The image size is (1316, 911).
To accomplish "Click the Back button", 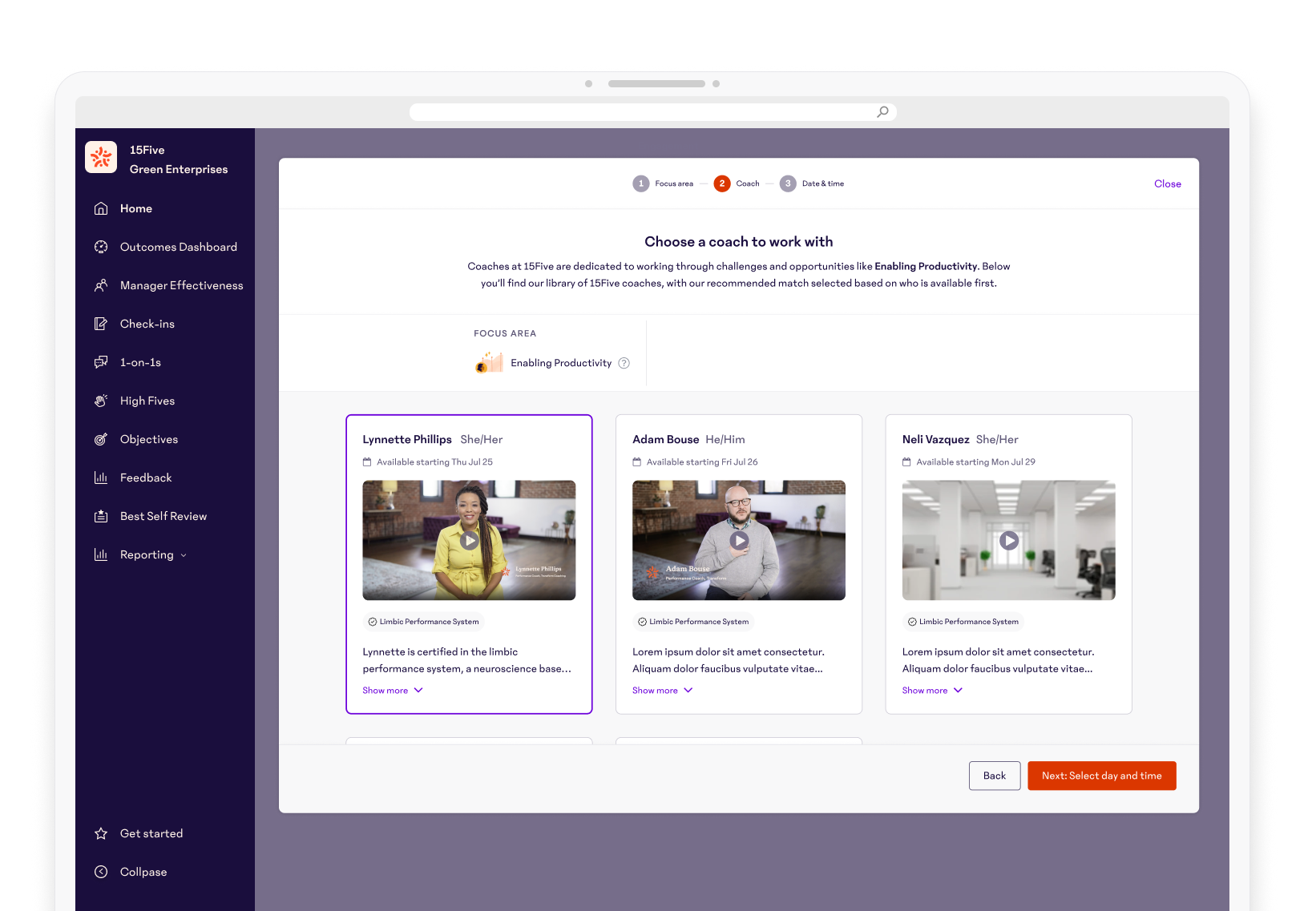I will [x=995, y=776].
